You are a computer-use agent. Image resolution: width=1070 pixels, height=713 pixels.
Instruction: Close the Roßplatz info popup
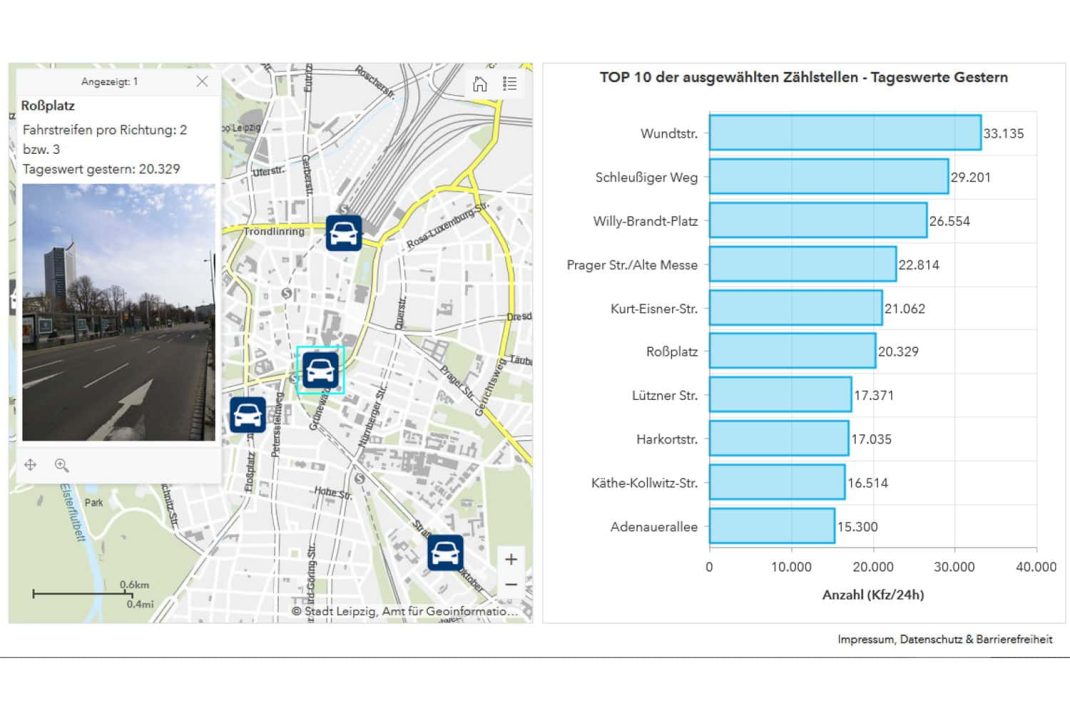[202, 81]
